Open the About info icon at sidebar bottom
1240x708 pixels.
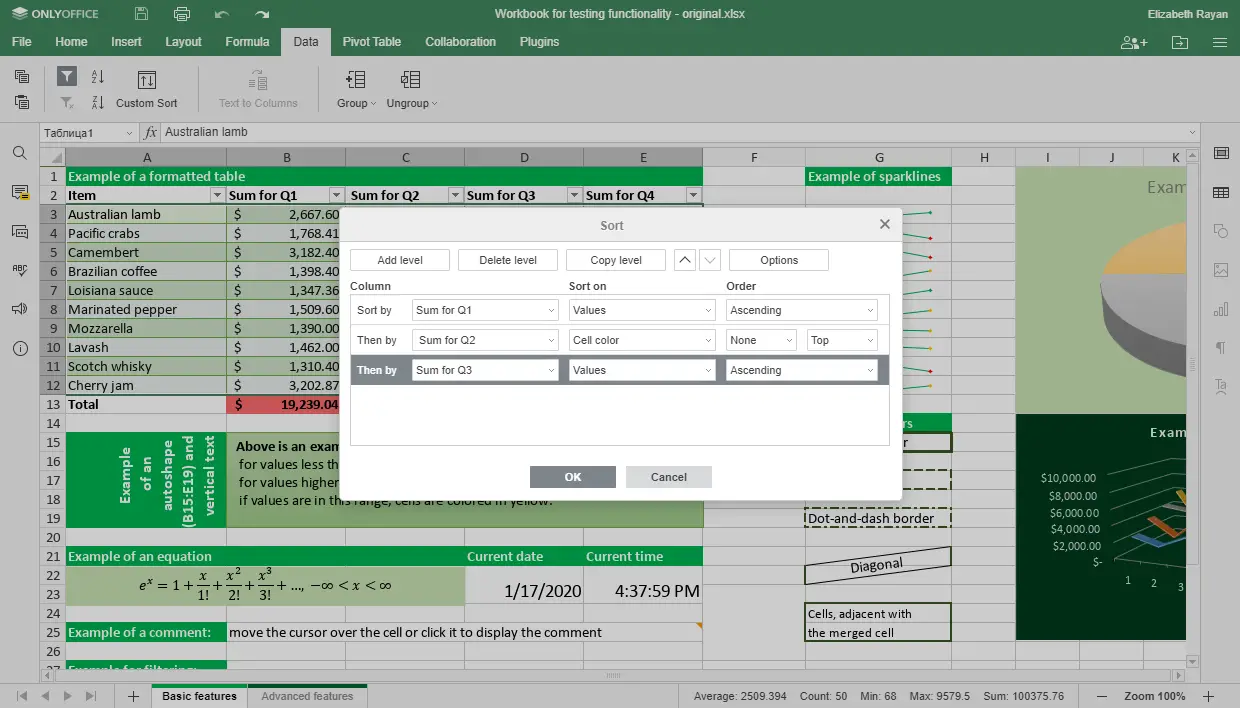(x=20, y=349)
